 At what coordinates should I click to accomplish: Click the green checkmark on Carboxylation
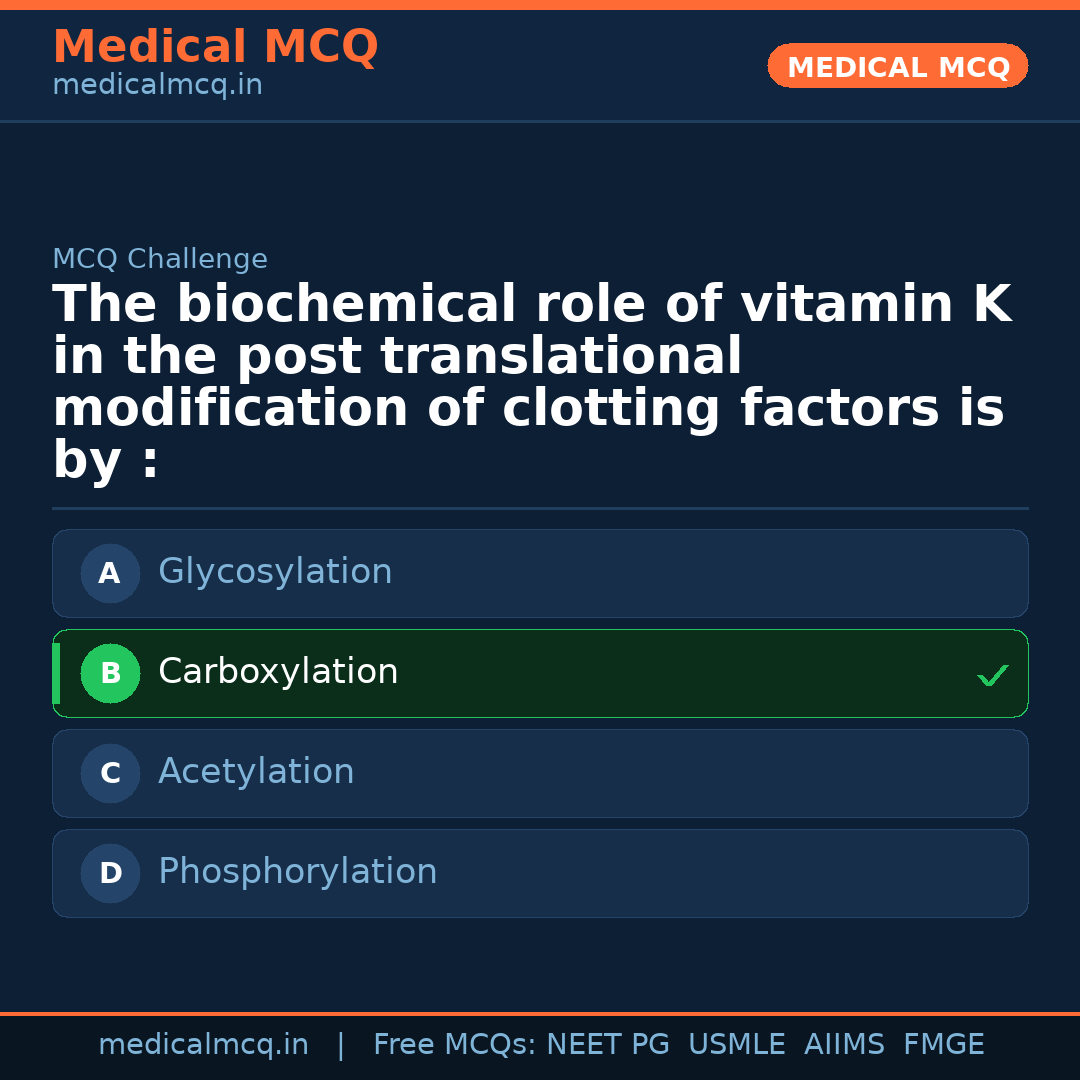click(992, 676)
